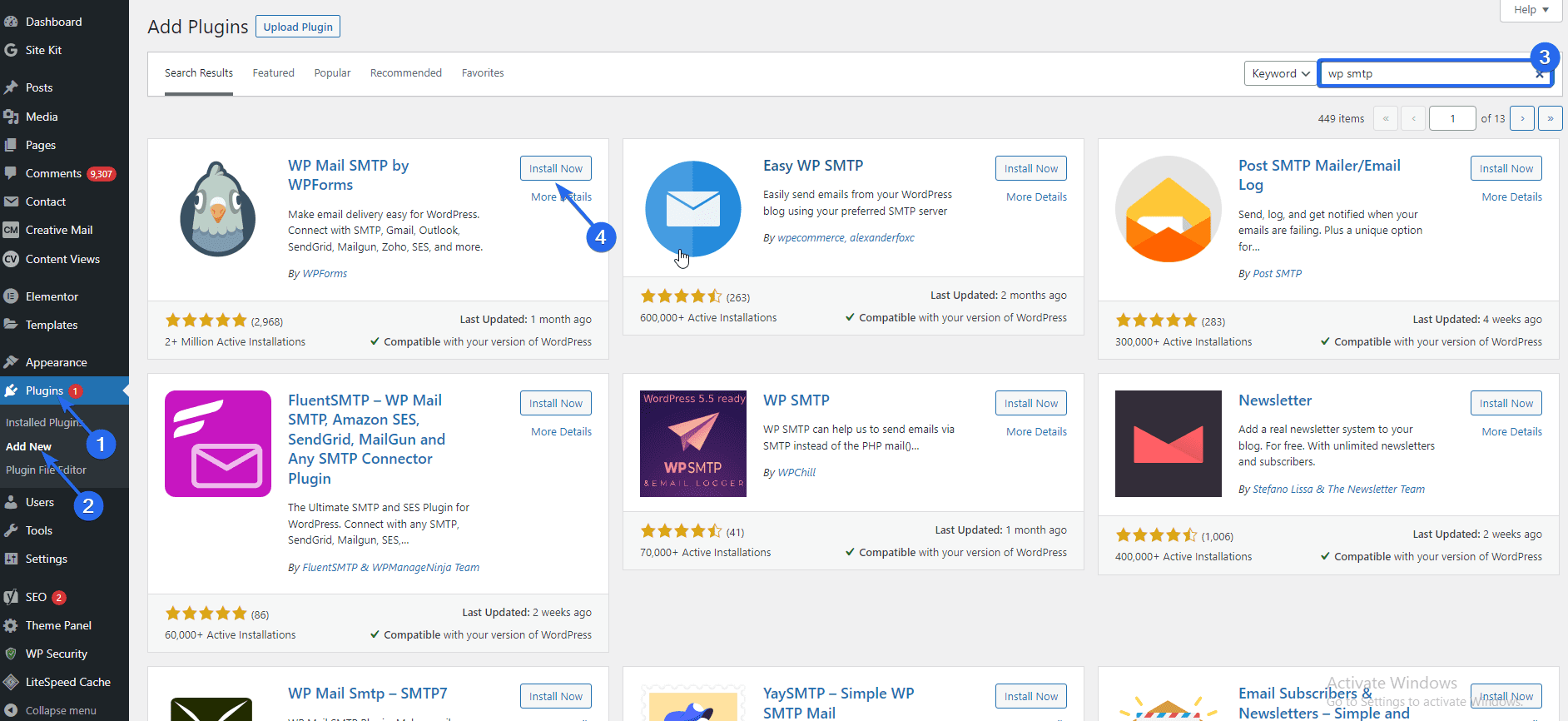Switch to Recommended plugins tab

(x=406, y=73)
